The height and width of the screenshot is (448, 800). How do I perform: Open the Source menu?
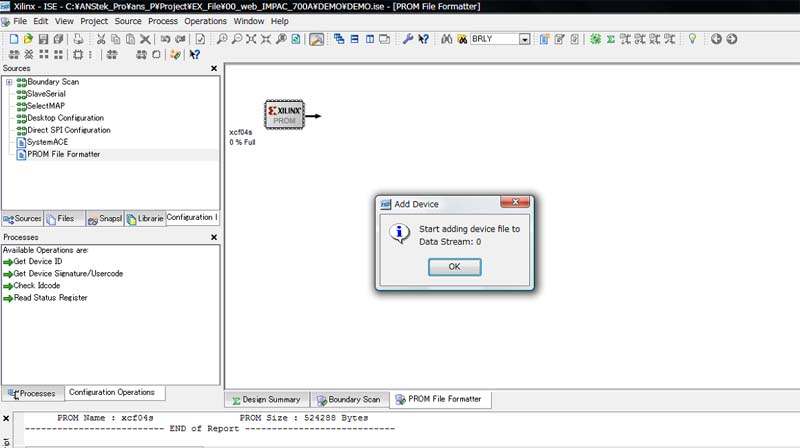click(x=128, y=21)
